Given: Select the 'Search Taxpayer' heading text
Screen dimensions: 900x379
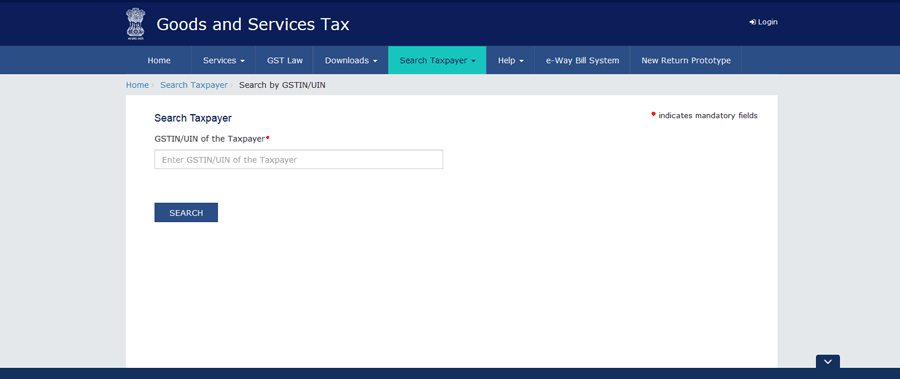Looking at the screenshot, I should coord(193,118).
